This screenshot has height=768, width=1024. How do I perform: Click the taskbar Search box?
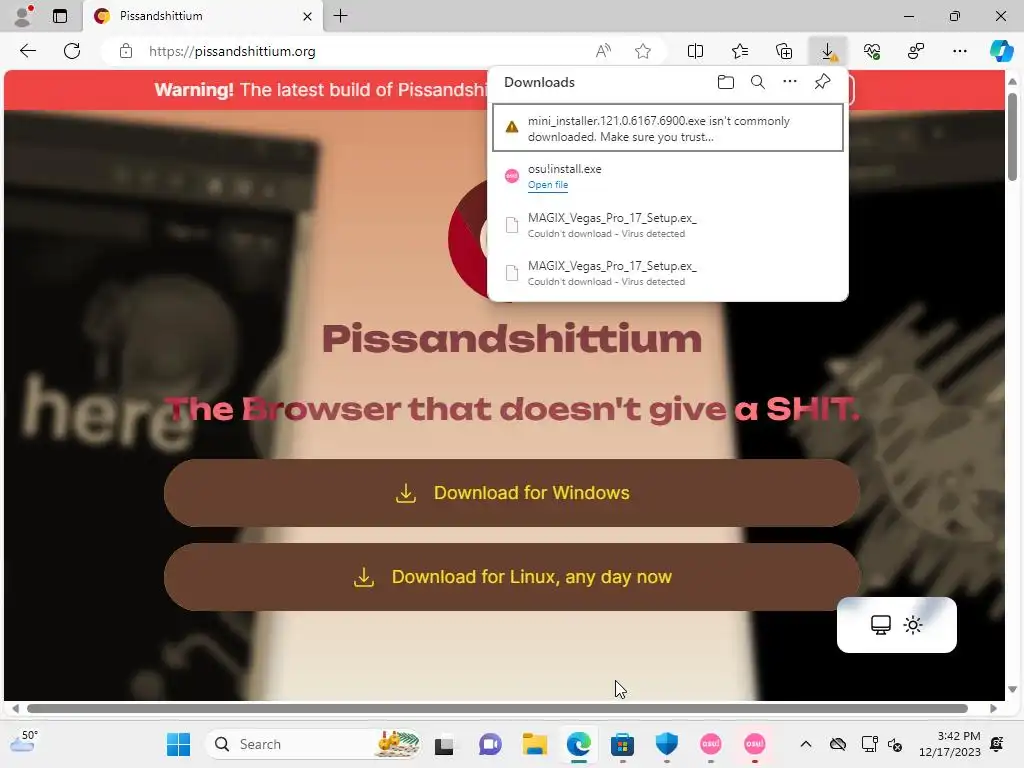pos(315,744)
